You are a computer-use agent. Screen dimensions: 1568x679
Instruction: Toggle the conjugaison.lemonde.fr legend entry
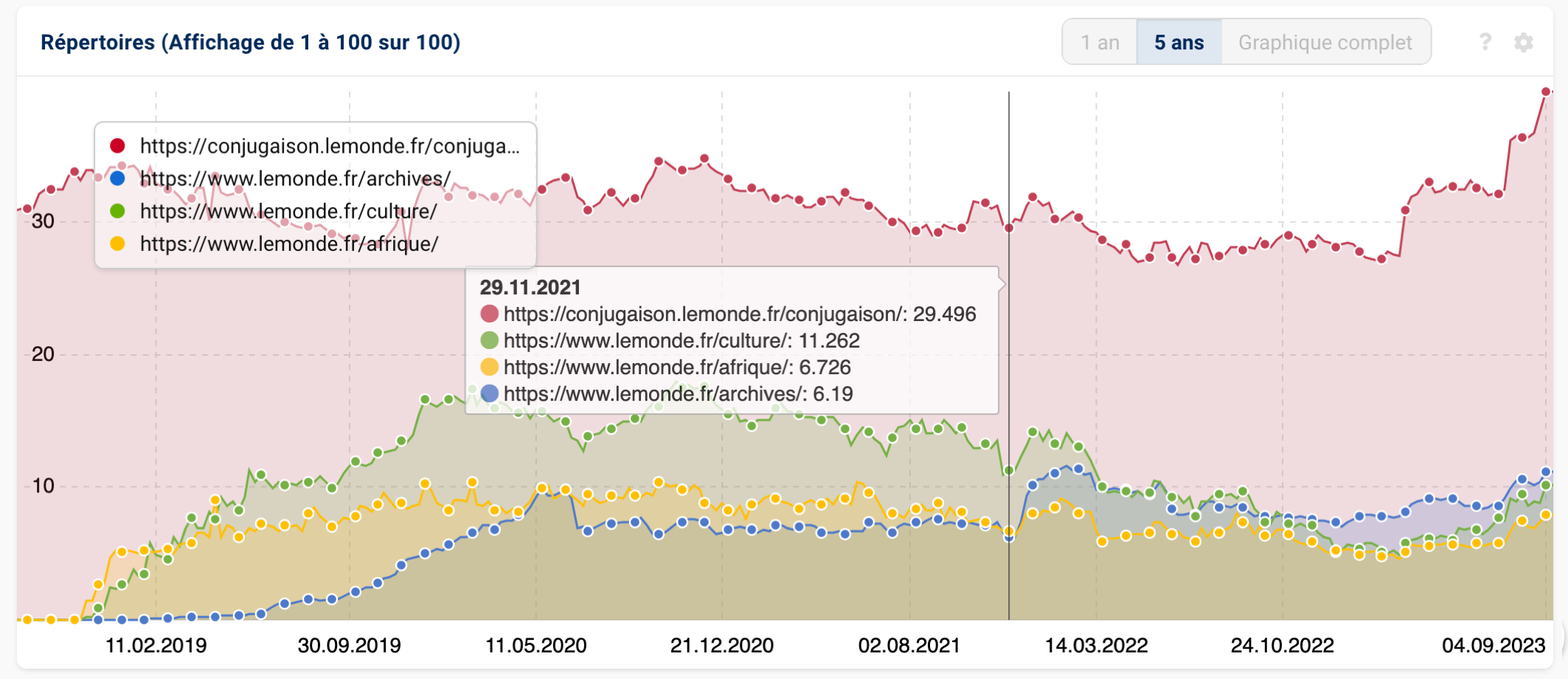315,146
